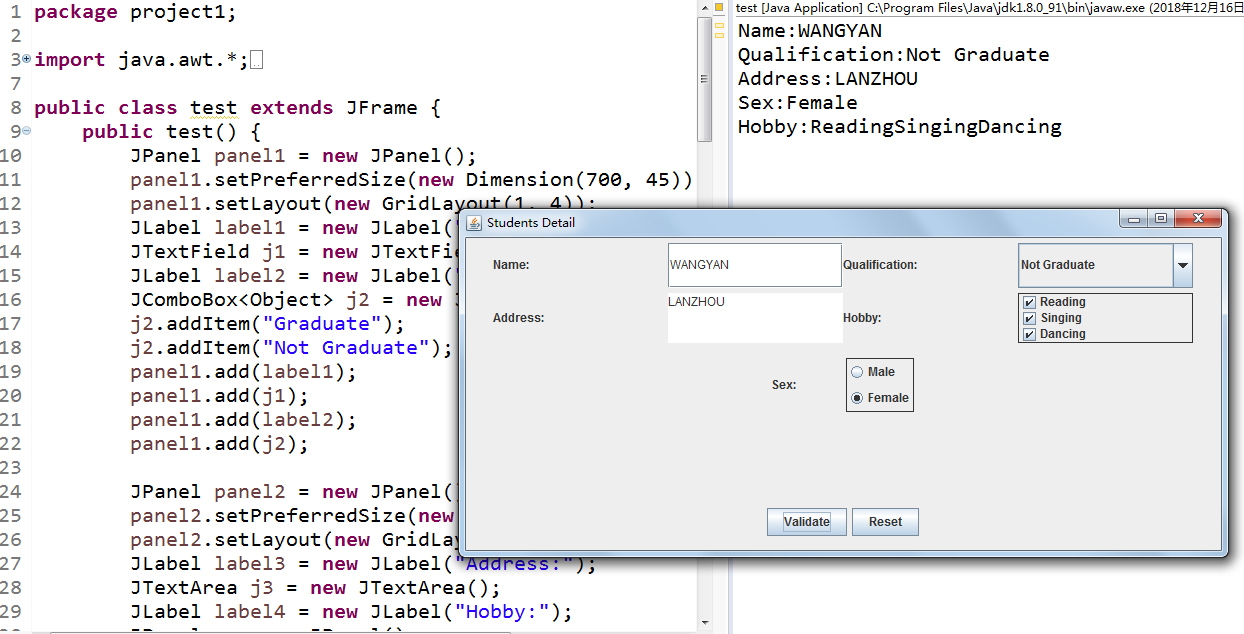Uncheck the Singing hobby checkbox

point(1029,318)
